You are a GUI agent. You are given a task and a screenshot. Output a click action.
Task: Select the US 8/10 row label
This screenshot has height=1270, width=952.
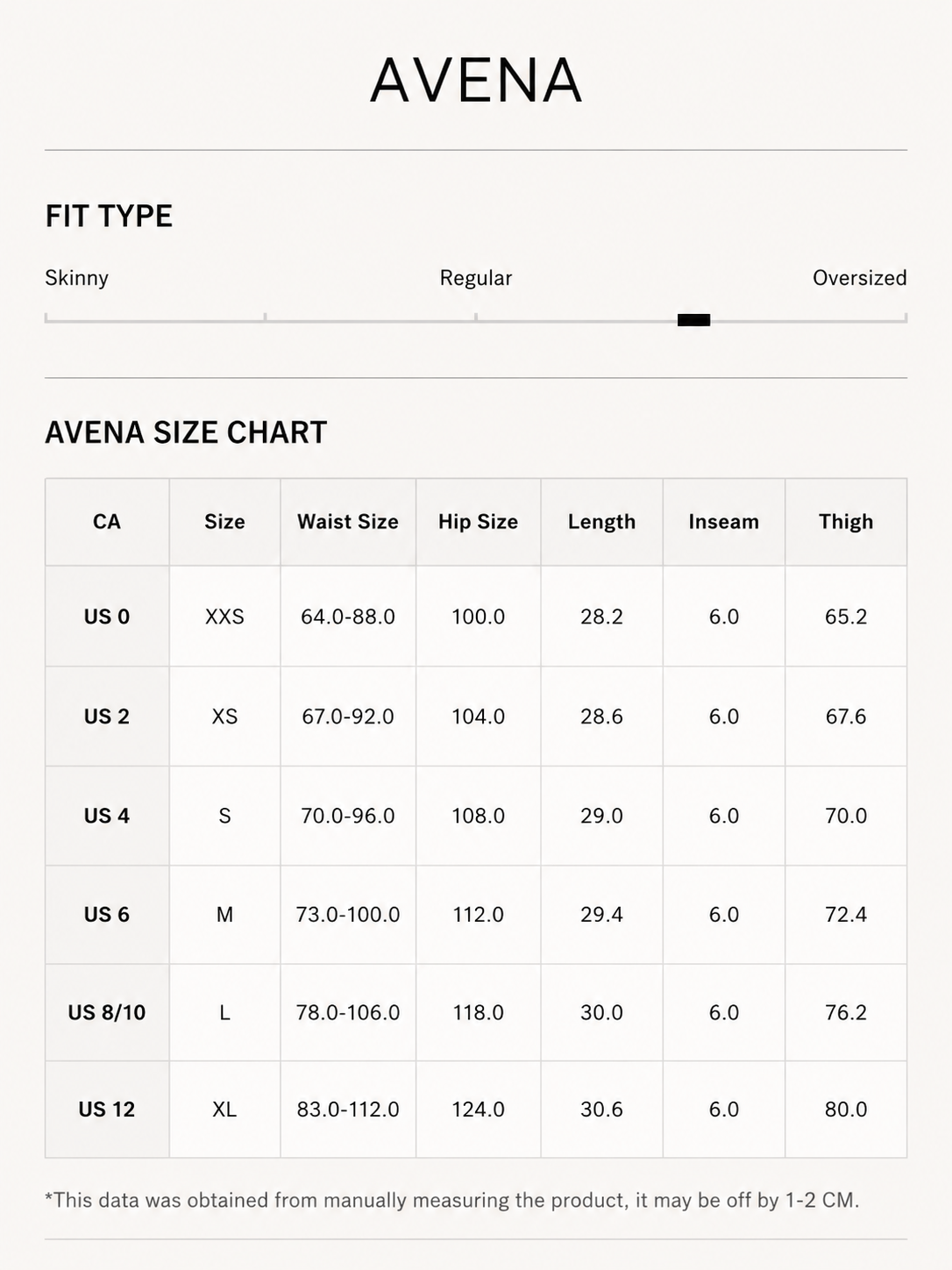107,1013
